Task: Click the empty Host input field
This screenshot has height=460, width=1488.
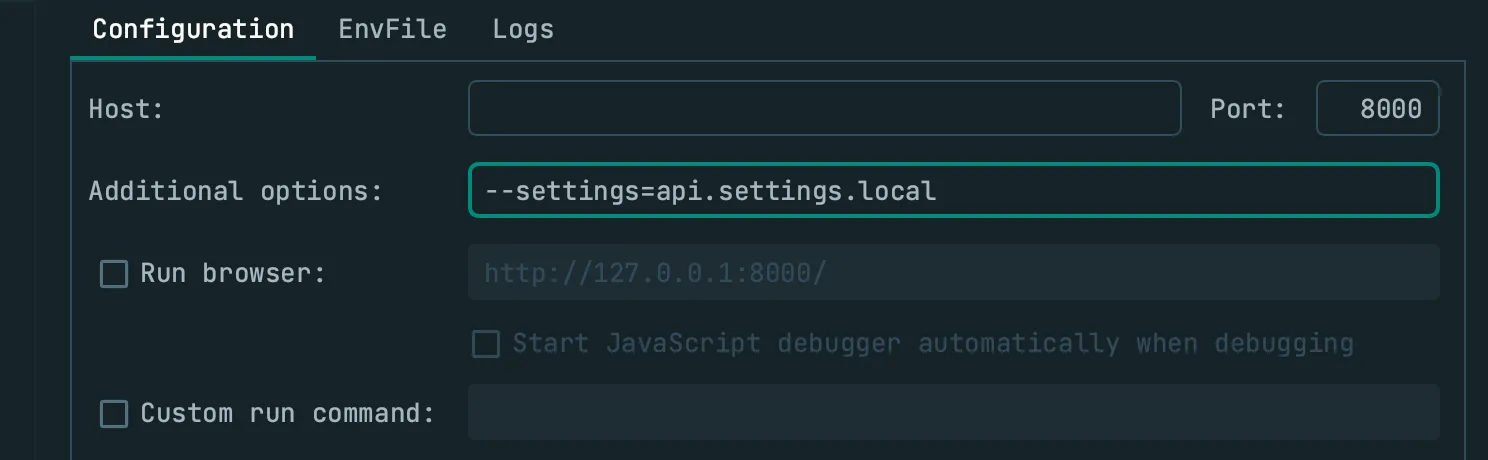Action: 824,108
